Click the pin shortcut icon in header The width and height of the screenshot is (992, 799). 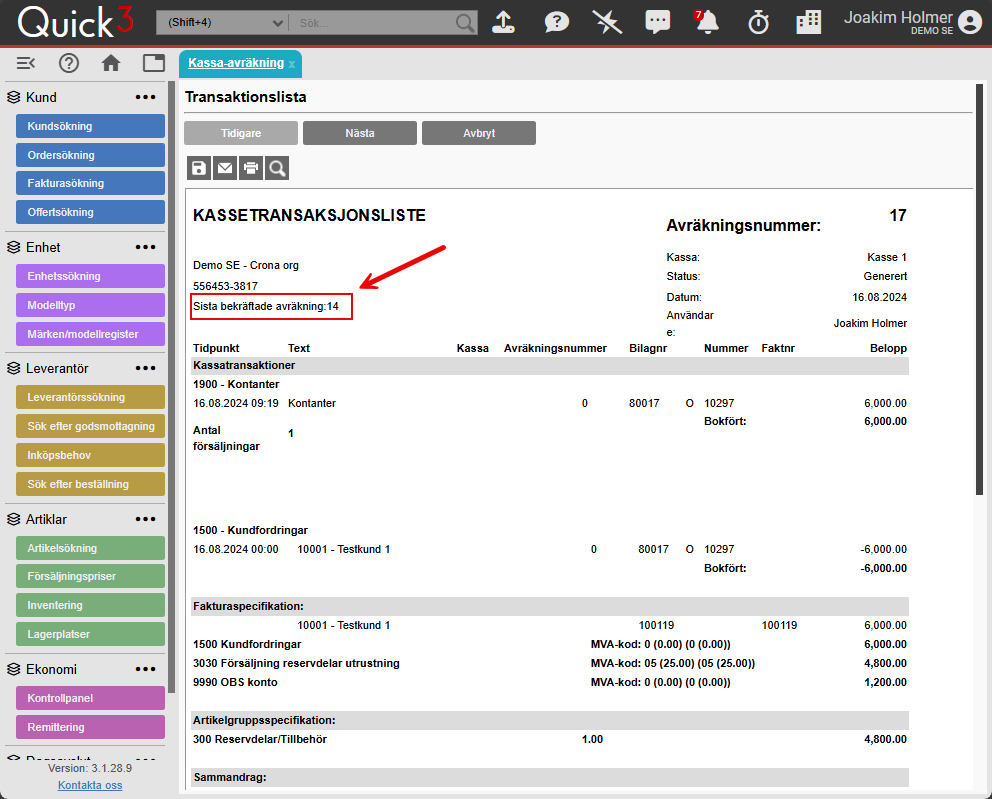click(607, 23)
